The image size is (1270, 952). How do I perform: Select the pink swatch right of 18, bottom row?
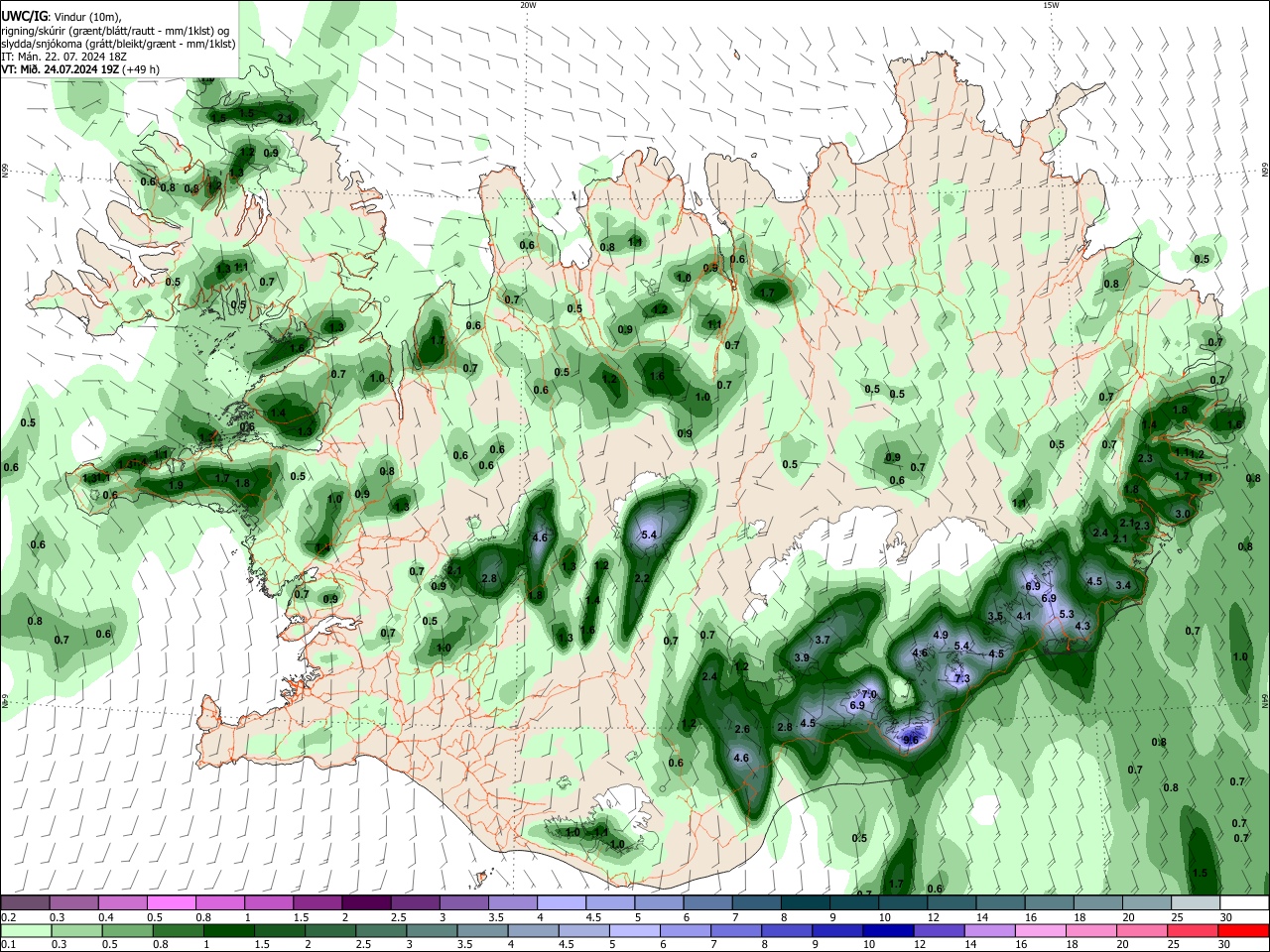tap(1093, 930)
